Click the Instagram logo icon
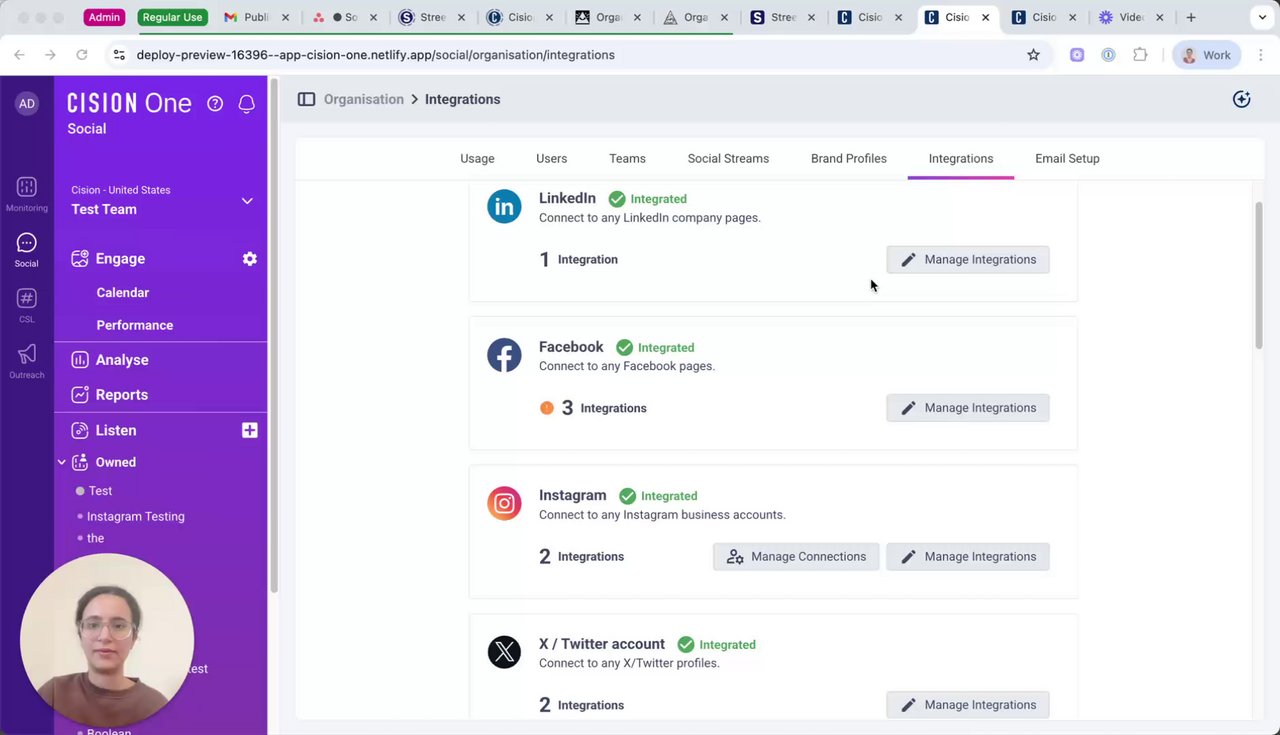The width and height of the screenshot is (1280, 735). [504, 503]
